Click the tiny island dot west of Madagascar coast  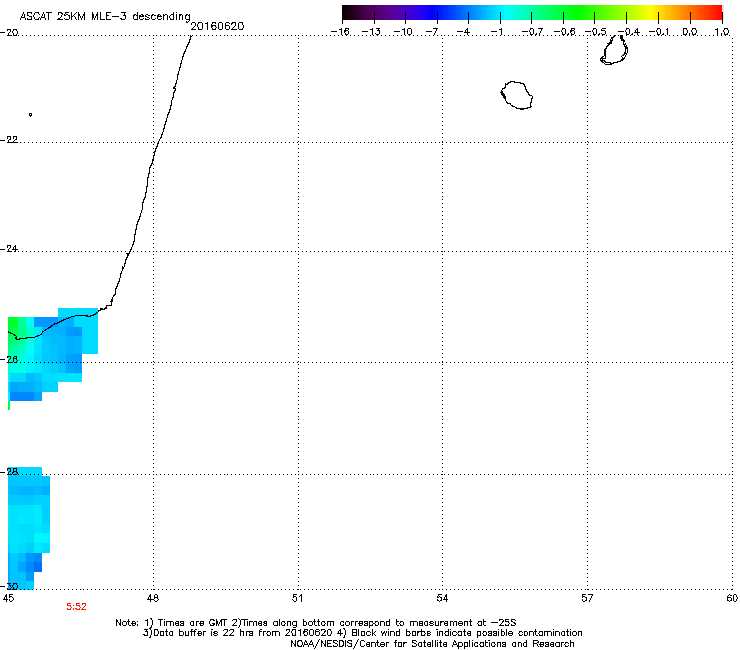click(30, 114)
